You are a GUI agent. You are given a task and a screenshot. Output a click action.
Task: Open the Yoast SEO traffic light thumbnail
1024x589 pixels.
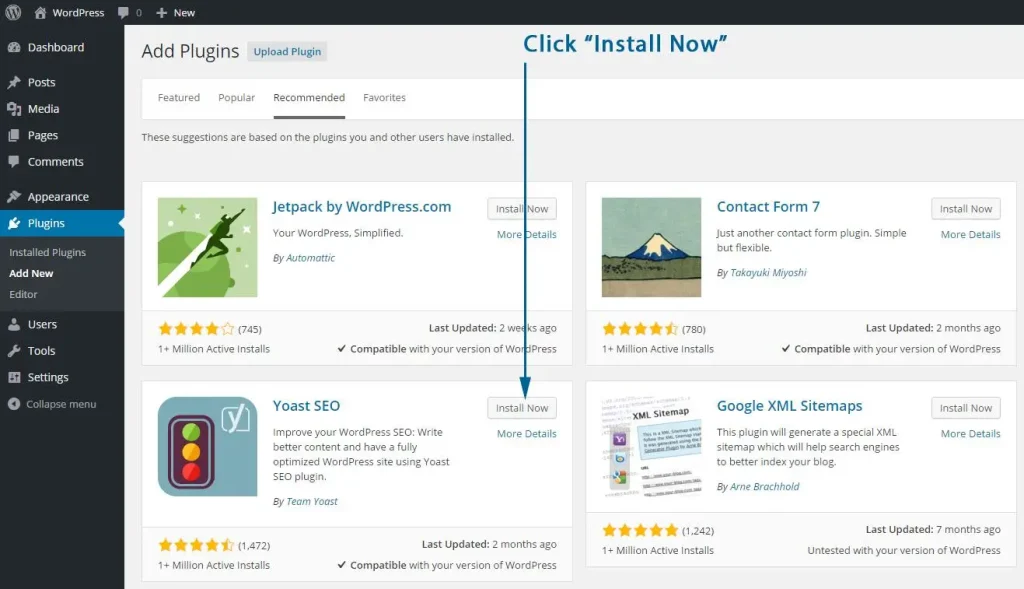pyautogui.click(x=208, y=447)
